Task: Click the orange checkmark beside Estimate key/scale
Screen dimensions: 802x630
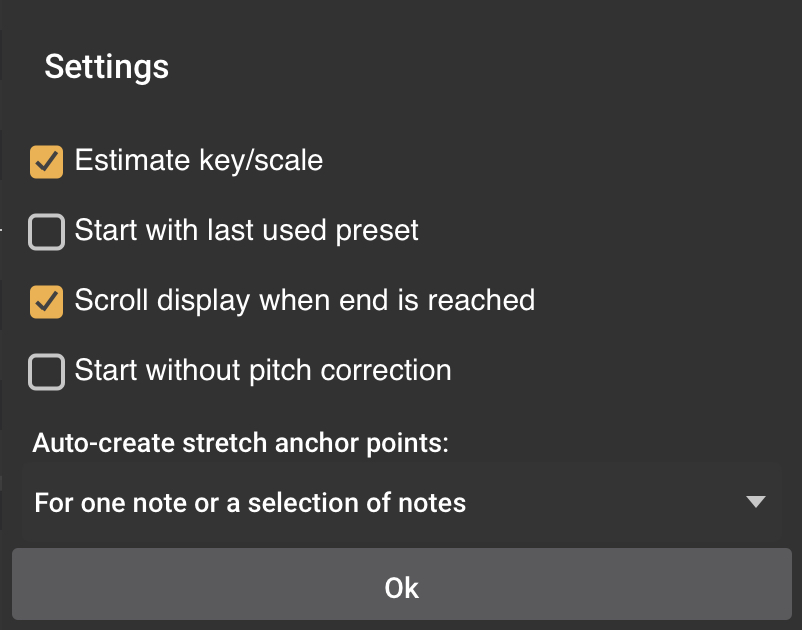Action: pyautogui.click(x=46, y=161)
